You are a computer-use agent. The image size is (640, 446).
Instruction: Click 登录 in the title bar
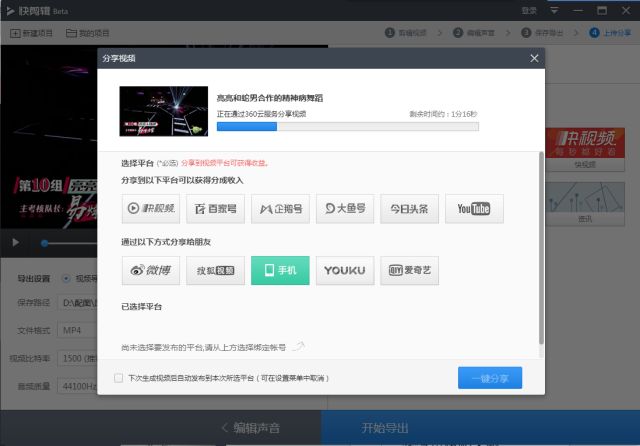click(529, 11)
